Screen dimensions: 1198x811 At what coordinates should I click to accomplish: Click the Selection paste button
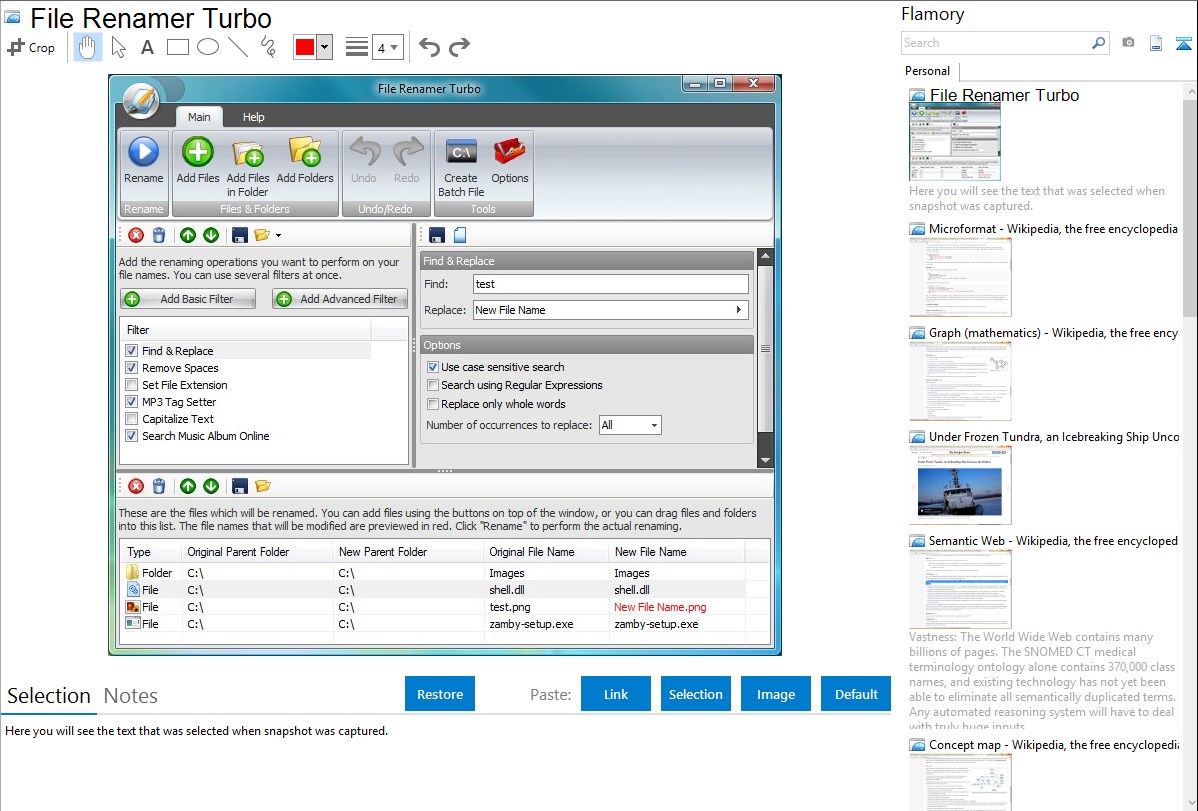coord(695,694)
